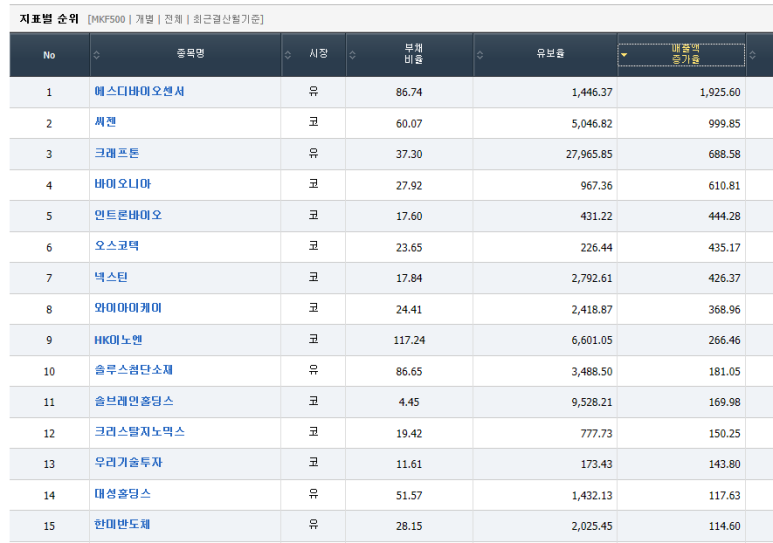
Task: Open 크리스탈지노믹스 stock link
Action: (140, 432)
